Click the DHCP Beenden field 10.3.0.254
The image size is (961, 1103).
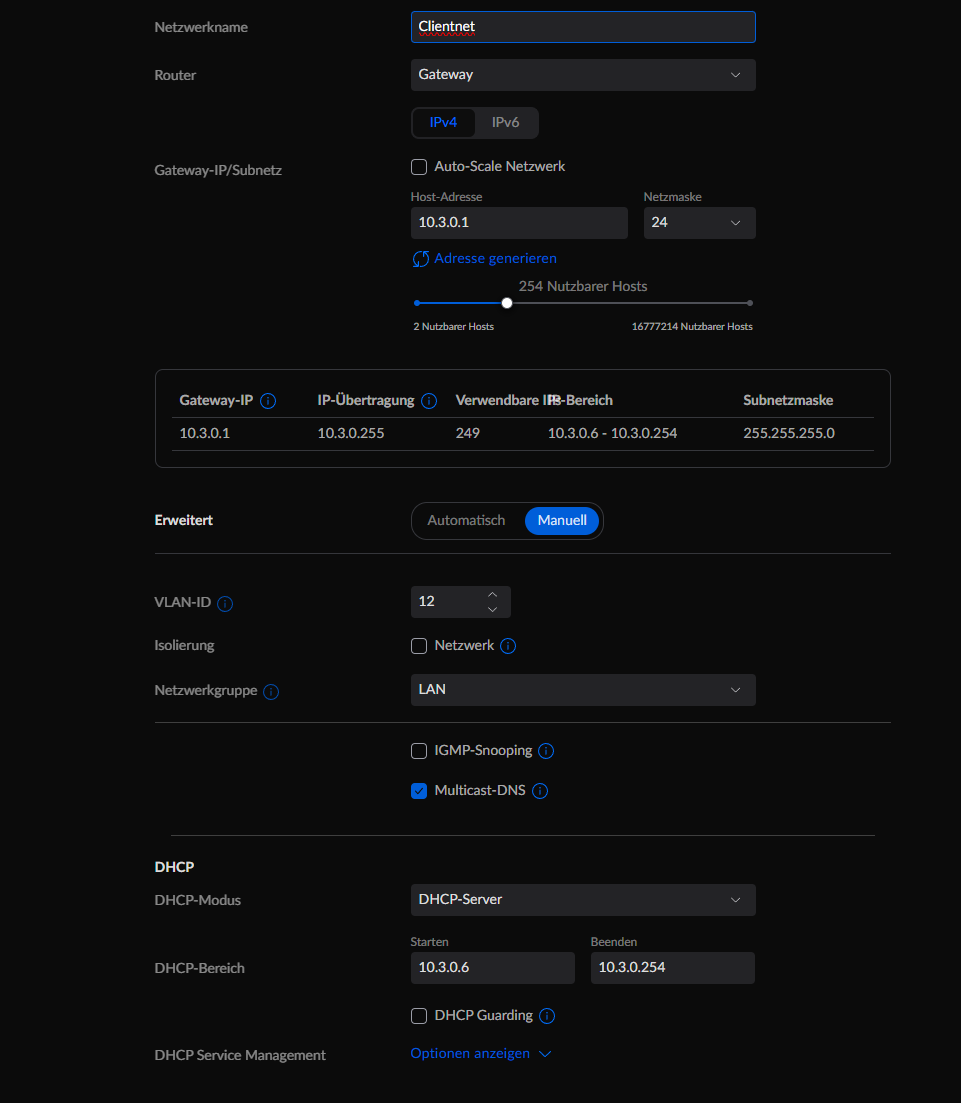(x=673, y=967)
